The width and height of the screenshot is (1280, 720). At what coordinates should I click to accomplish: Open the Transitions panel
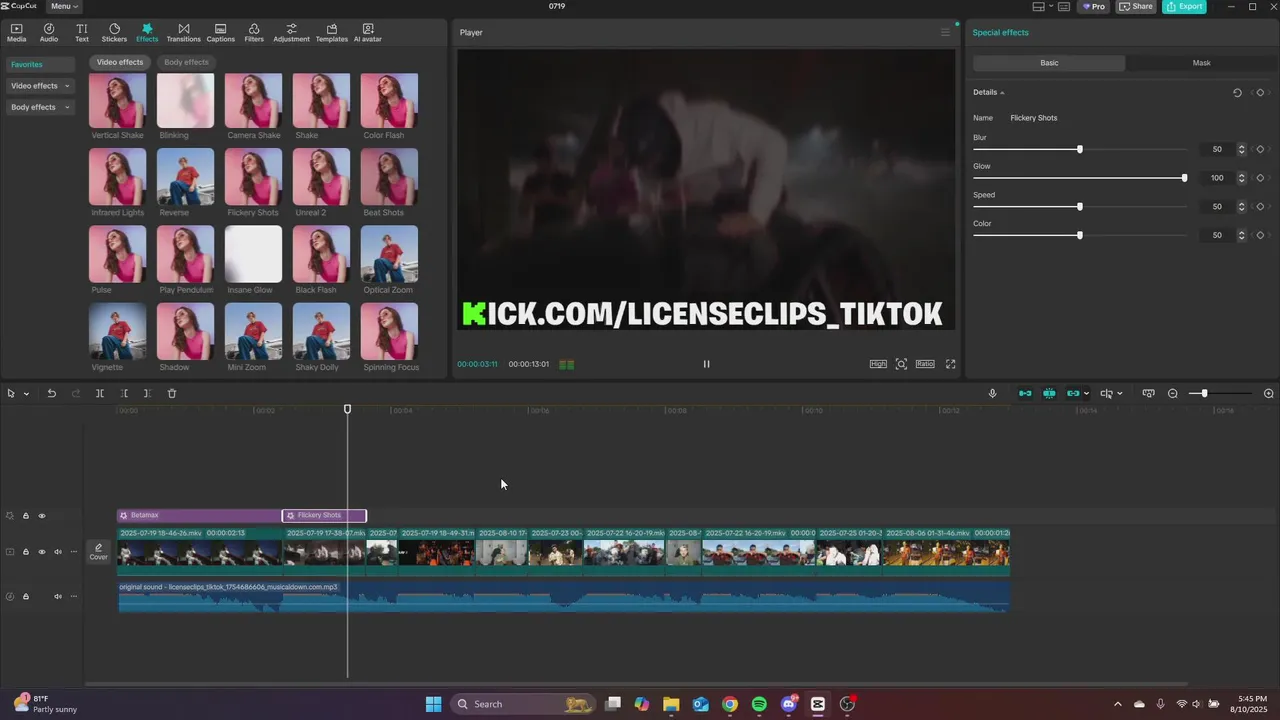183,33
